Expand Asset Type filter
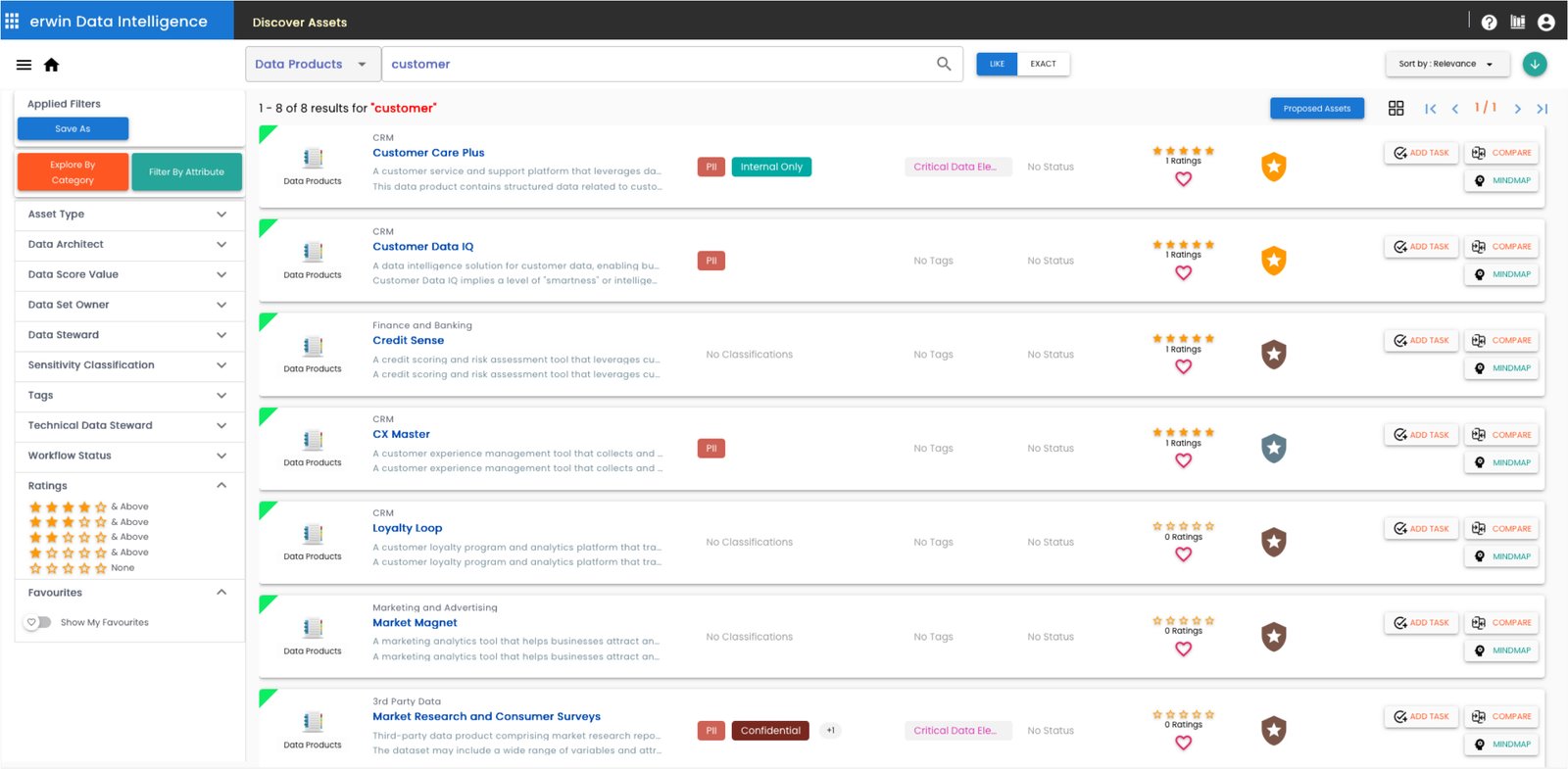 pos(128,214)
